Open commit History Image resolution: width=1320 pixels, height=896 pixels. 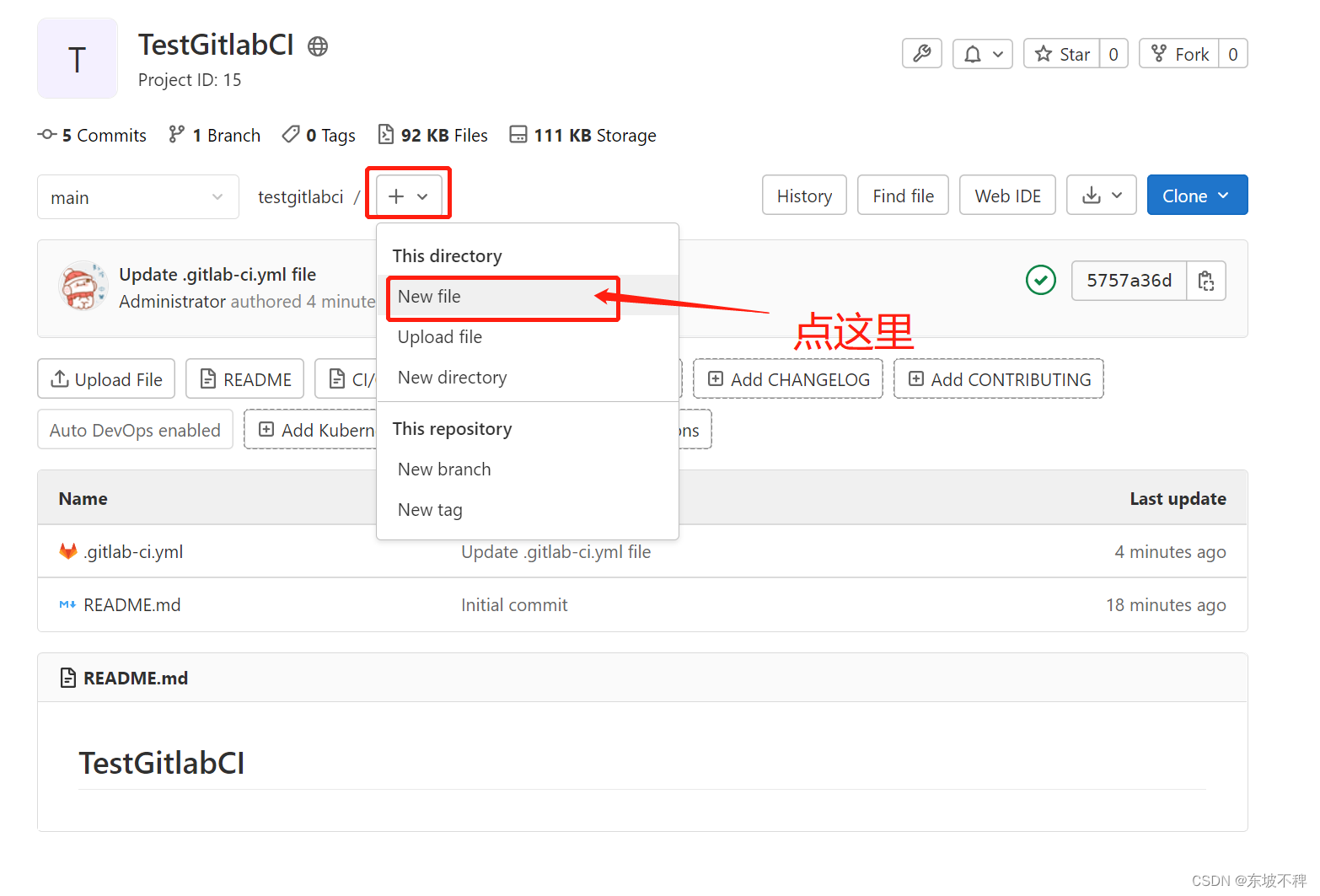804,196
